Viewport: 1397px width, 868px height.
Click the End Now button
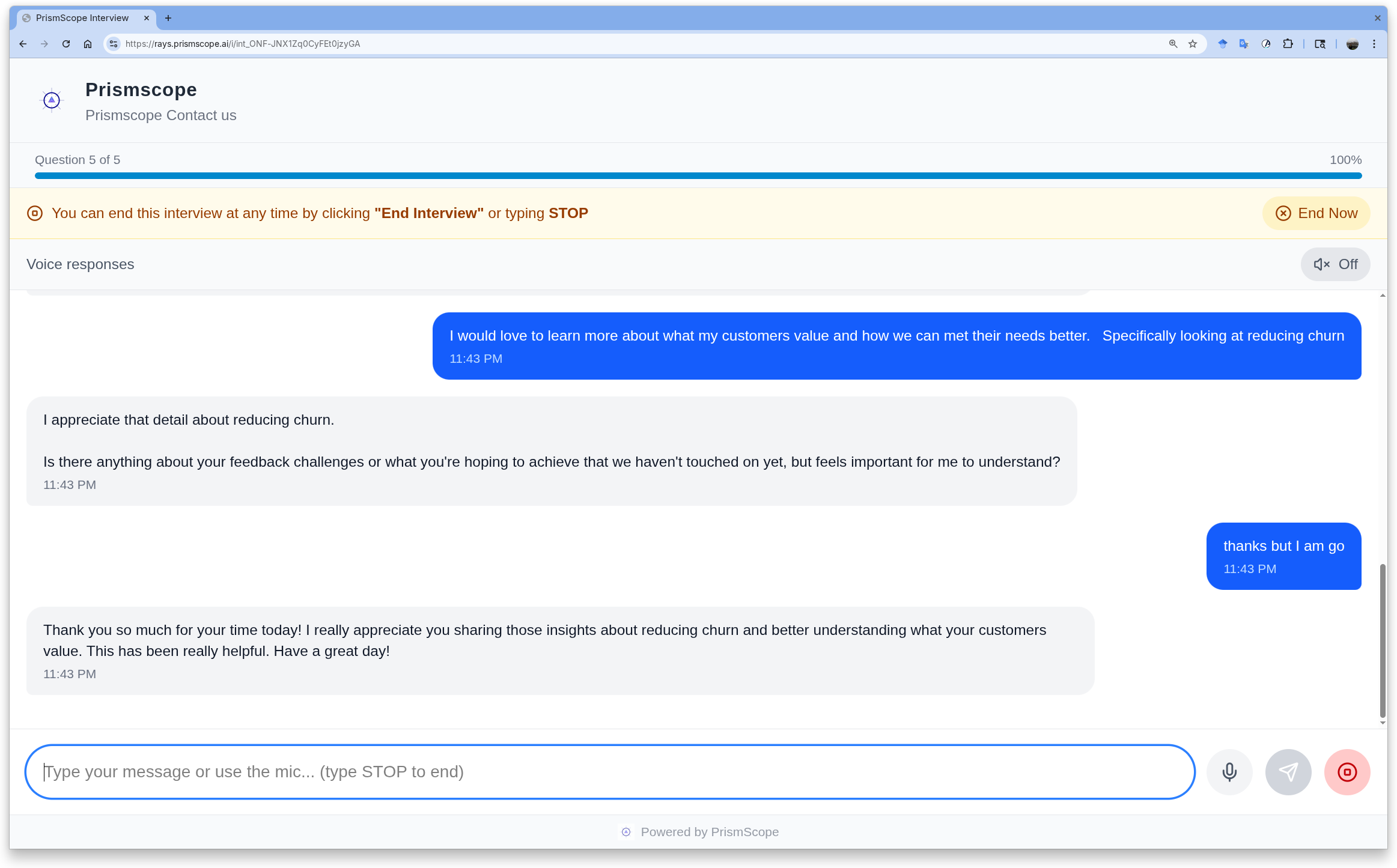click(1316, 213)
